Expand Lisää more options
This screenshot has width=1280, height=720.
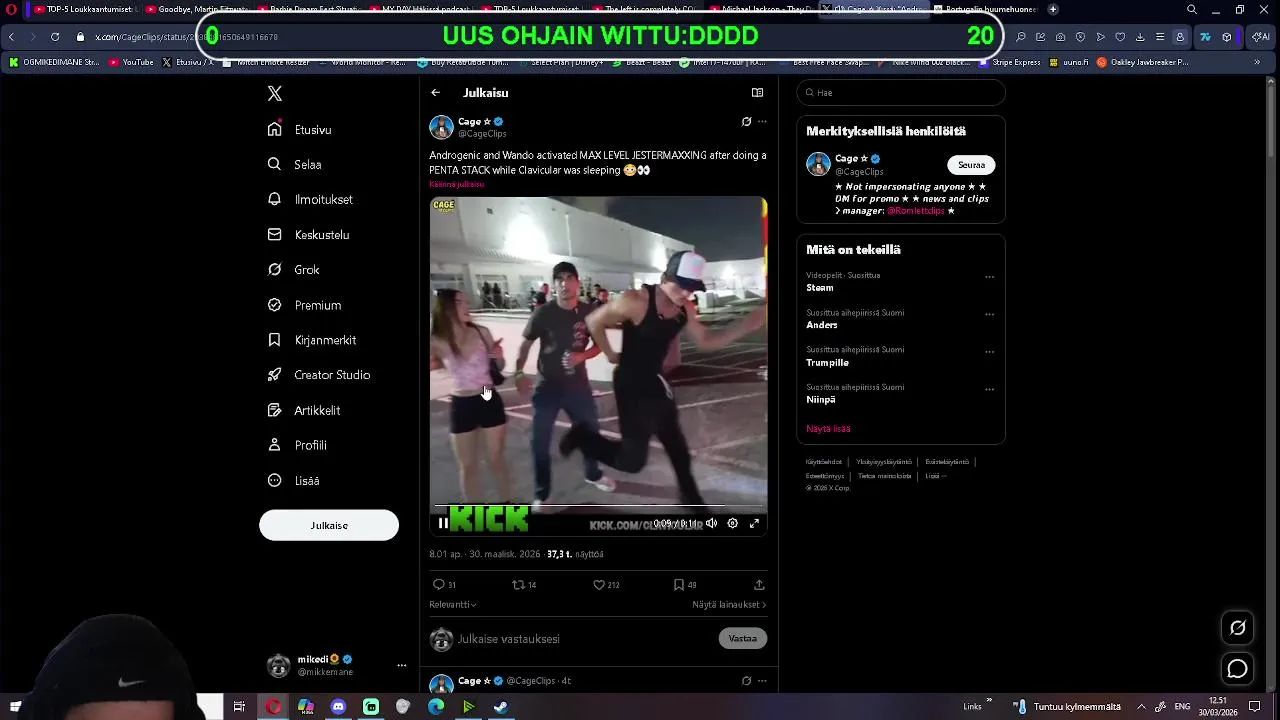pos(293,480)
